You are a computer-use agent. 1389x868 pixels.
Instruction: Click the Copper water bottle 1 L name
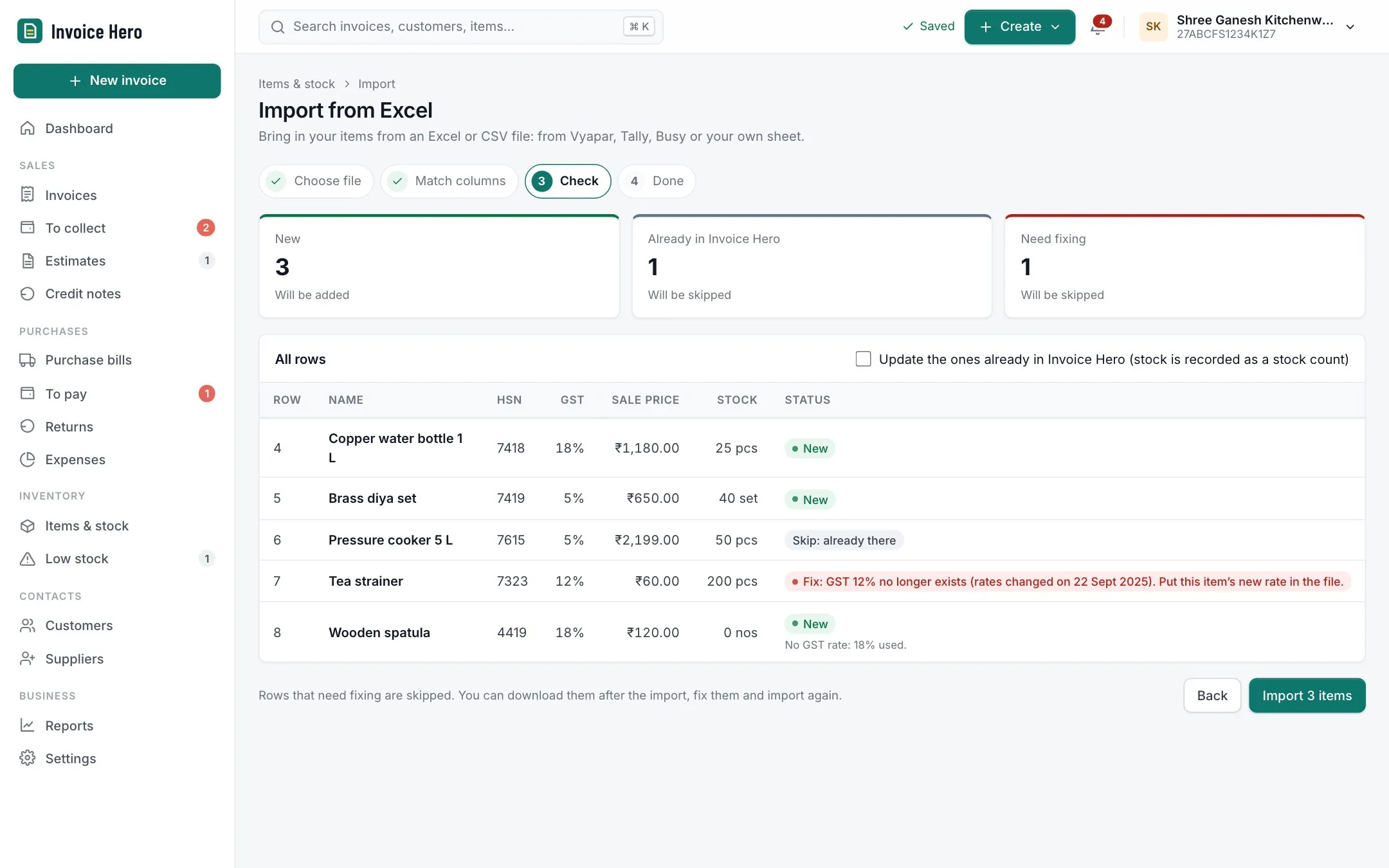coord(395,448)
